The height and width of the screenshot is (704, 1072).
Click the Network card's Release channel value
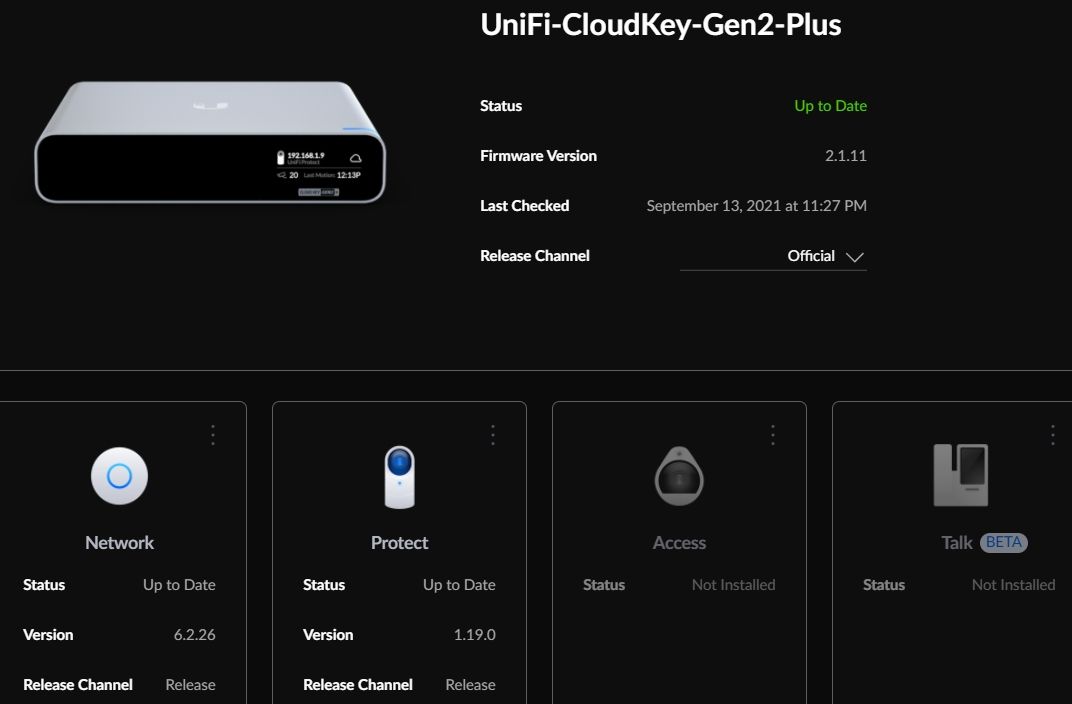pos(190,685)
